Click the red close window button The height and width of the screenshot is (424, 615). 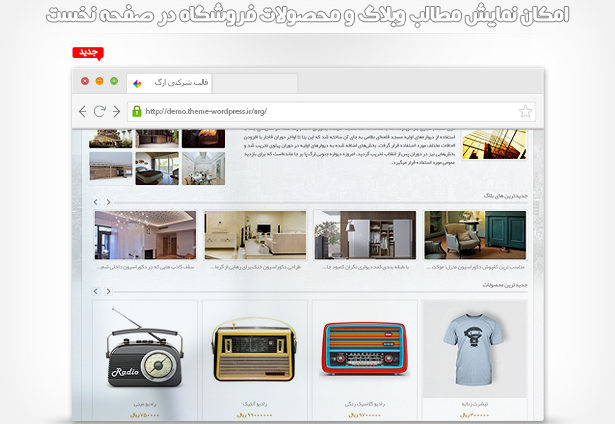(x=85, y=81)
